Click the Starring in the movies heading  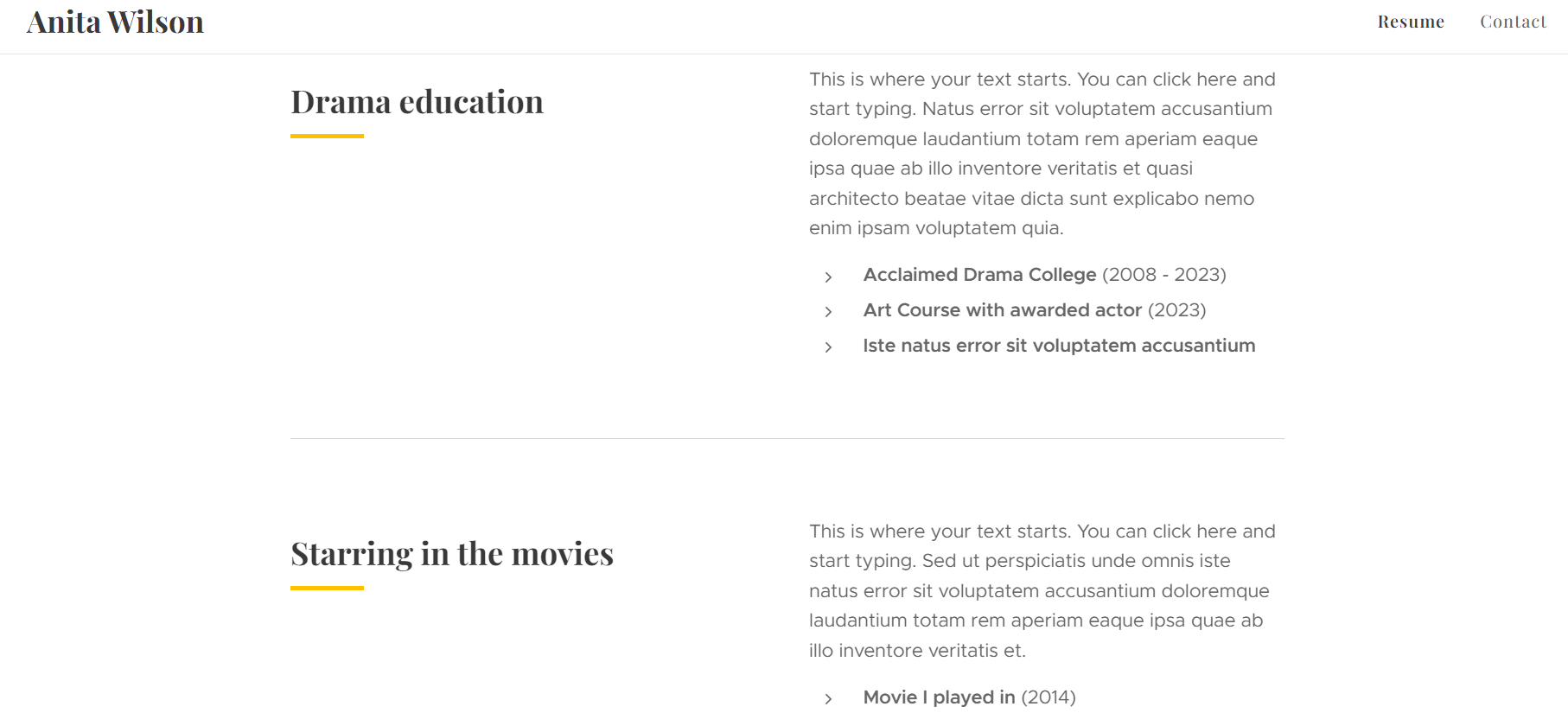pyautogui.click(x=452, y=554)
